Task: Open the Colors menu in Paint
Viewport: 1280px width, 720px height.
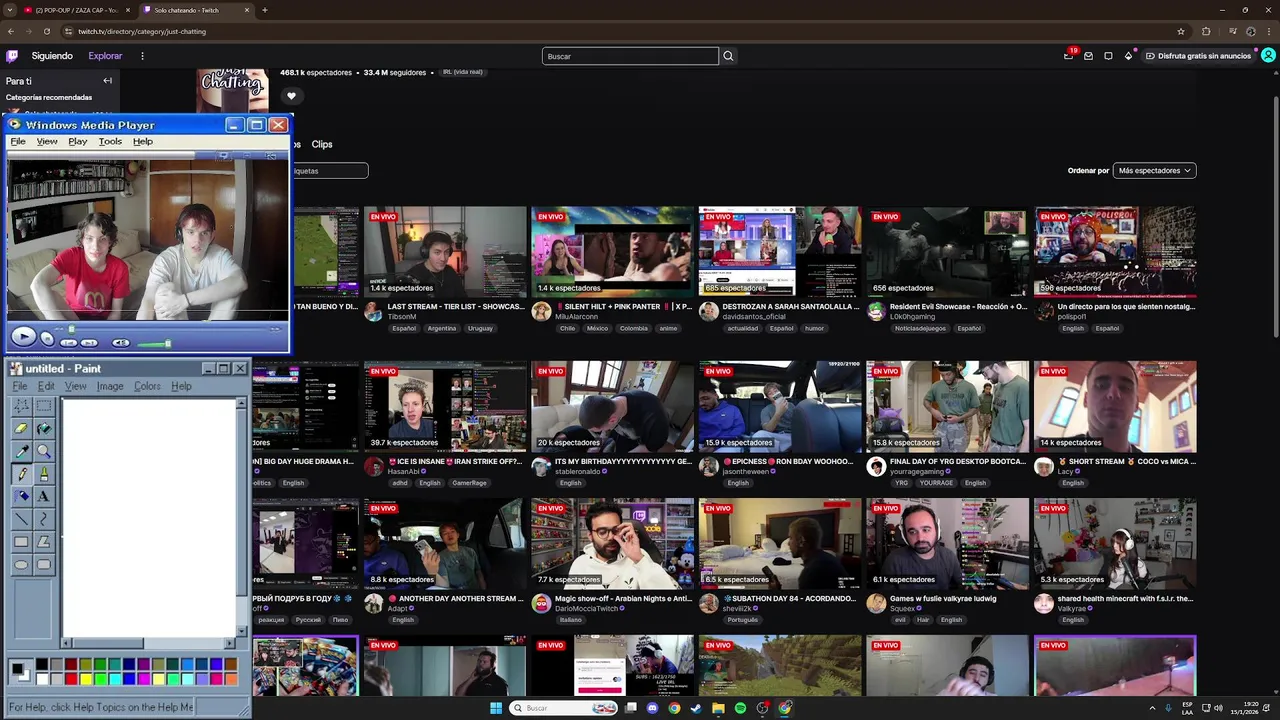Action: click(147, 386)
